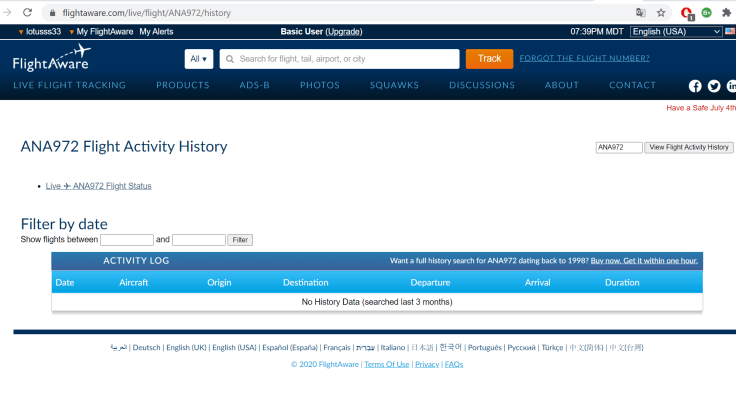Open the FAQs footer link
The width and height of the screenshot is (736, 406).
tap(454, 364)
